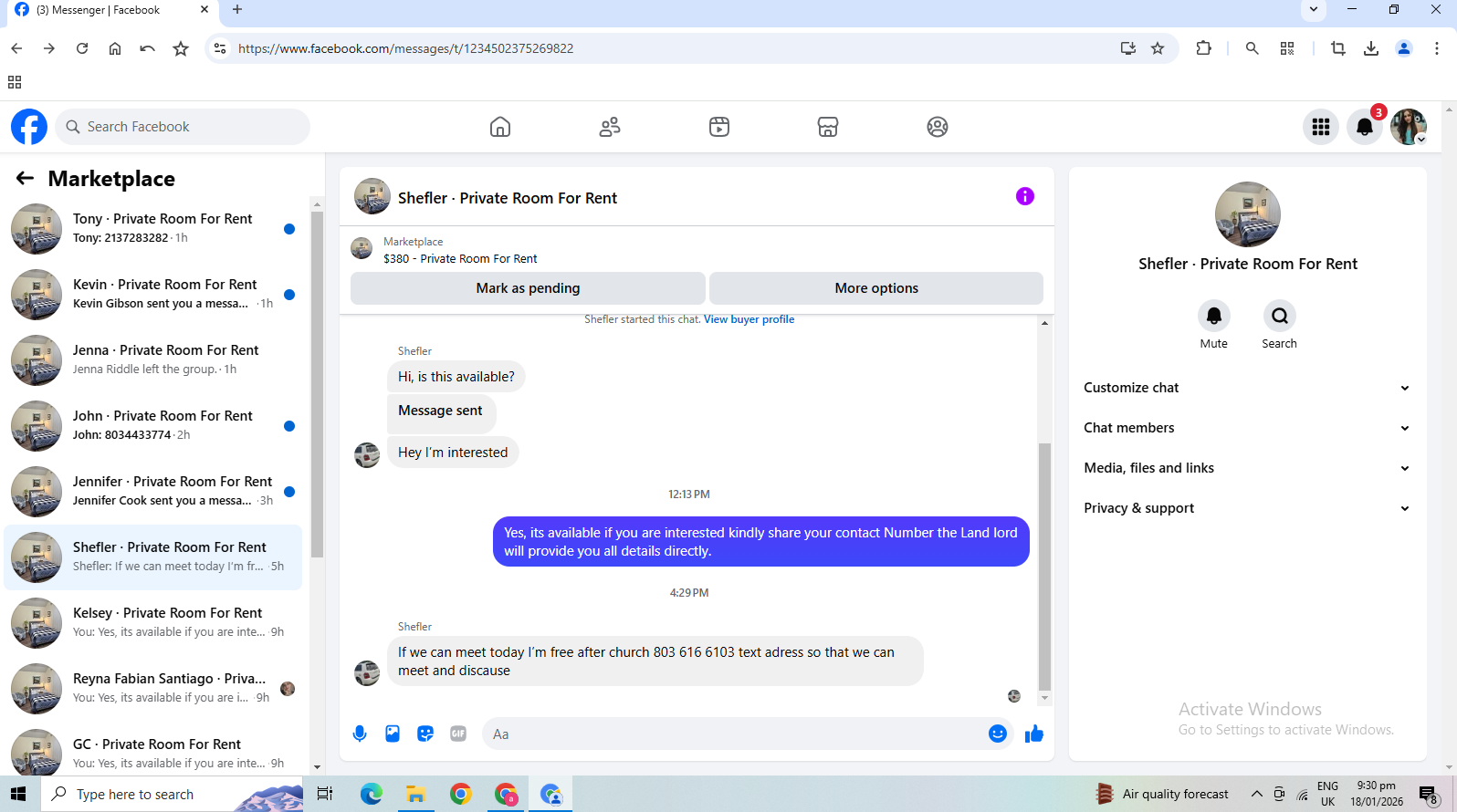The image size is (1457, 812).
Task: Open Jenna Private Room For Rent chat
Action: click(153, 359)
